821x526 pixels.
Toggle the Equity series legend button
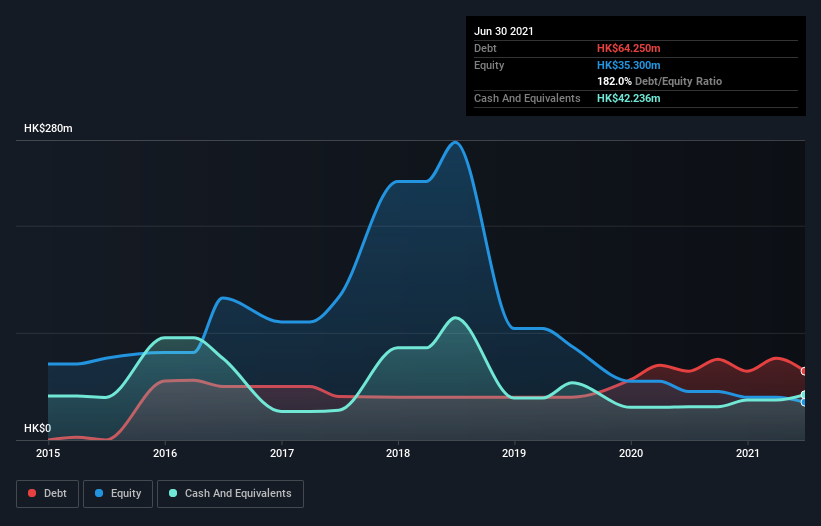(118, 494)
